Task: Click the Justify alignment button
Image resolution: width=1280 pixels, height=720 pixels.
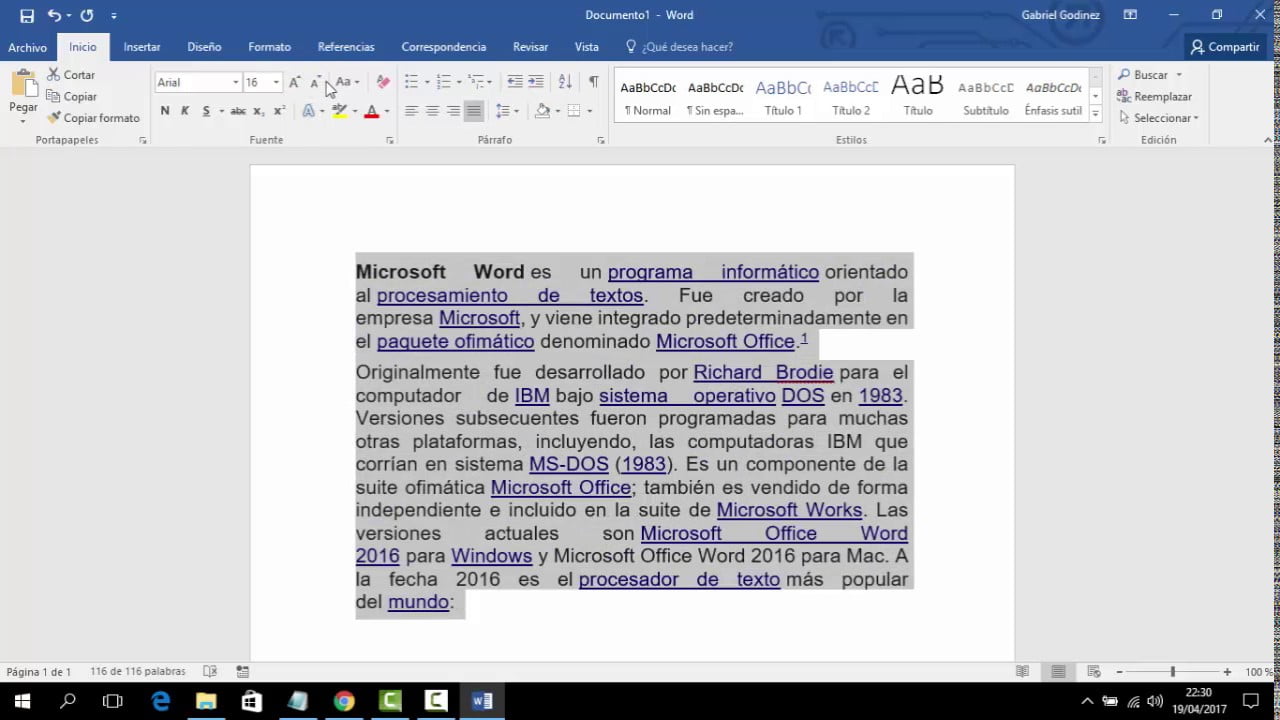Action: tap(474, 111)
